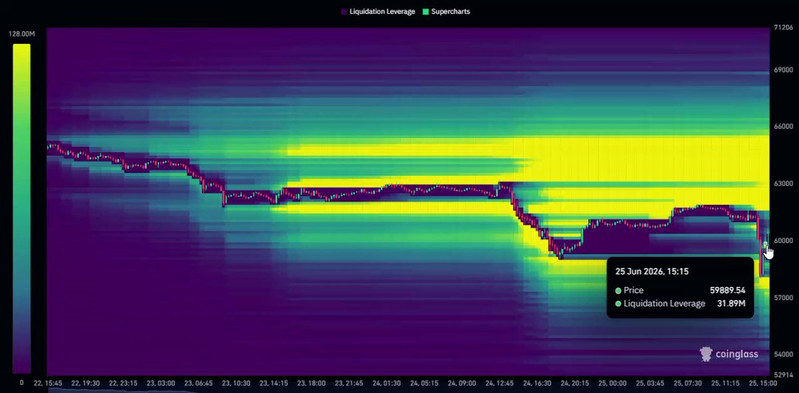Viewport: 799px width, 393px height.
Task: Click the color scale gradient bar
Action: 21,208
